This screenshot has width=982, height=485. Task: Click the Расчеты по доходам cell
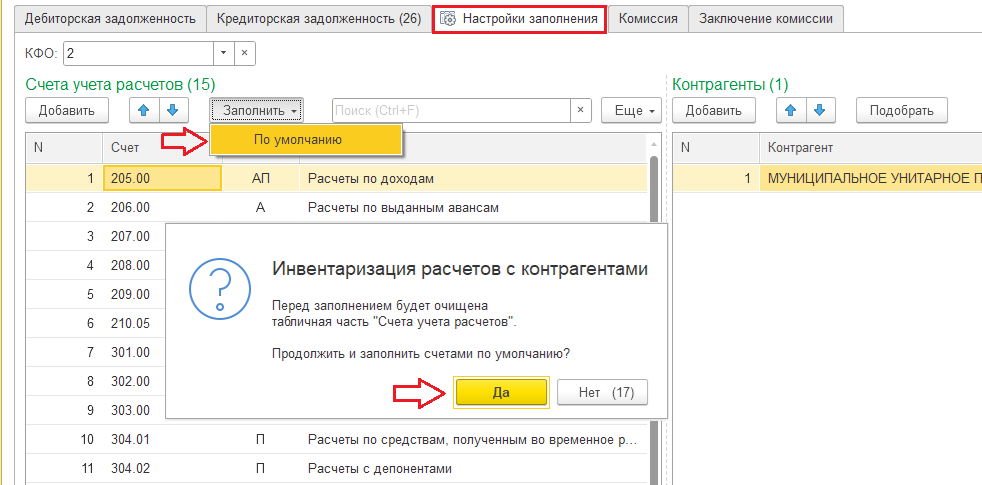coord(473,179)
